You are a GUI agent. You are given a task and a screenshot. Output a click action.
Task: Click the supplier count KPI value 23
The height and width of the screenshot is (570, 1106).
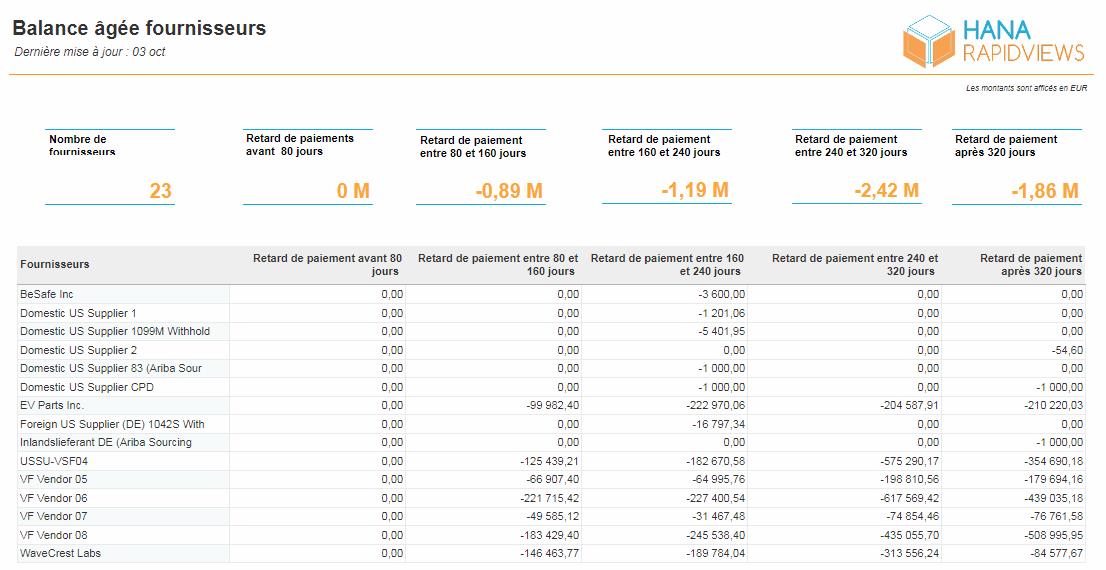(x=160, y=190)
